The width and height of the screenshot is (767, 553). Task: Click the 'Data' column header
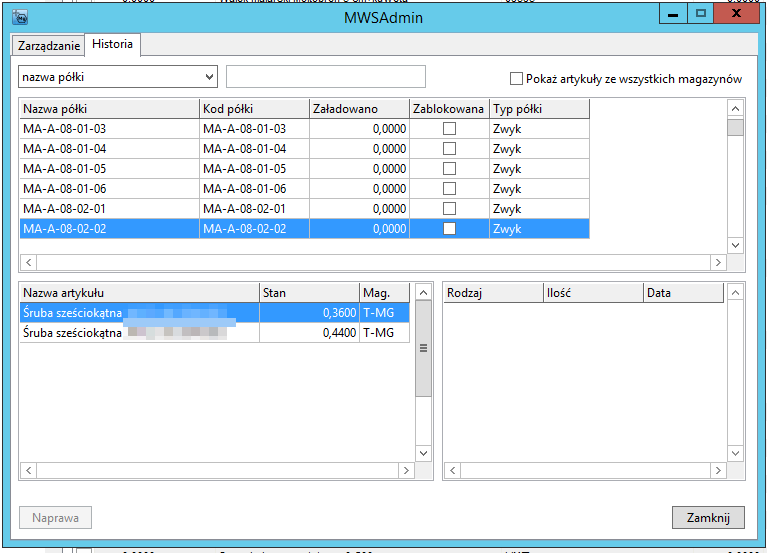[x=683, y=292]
